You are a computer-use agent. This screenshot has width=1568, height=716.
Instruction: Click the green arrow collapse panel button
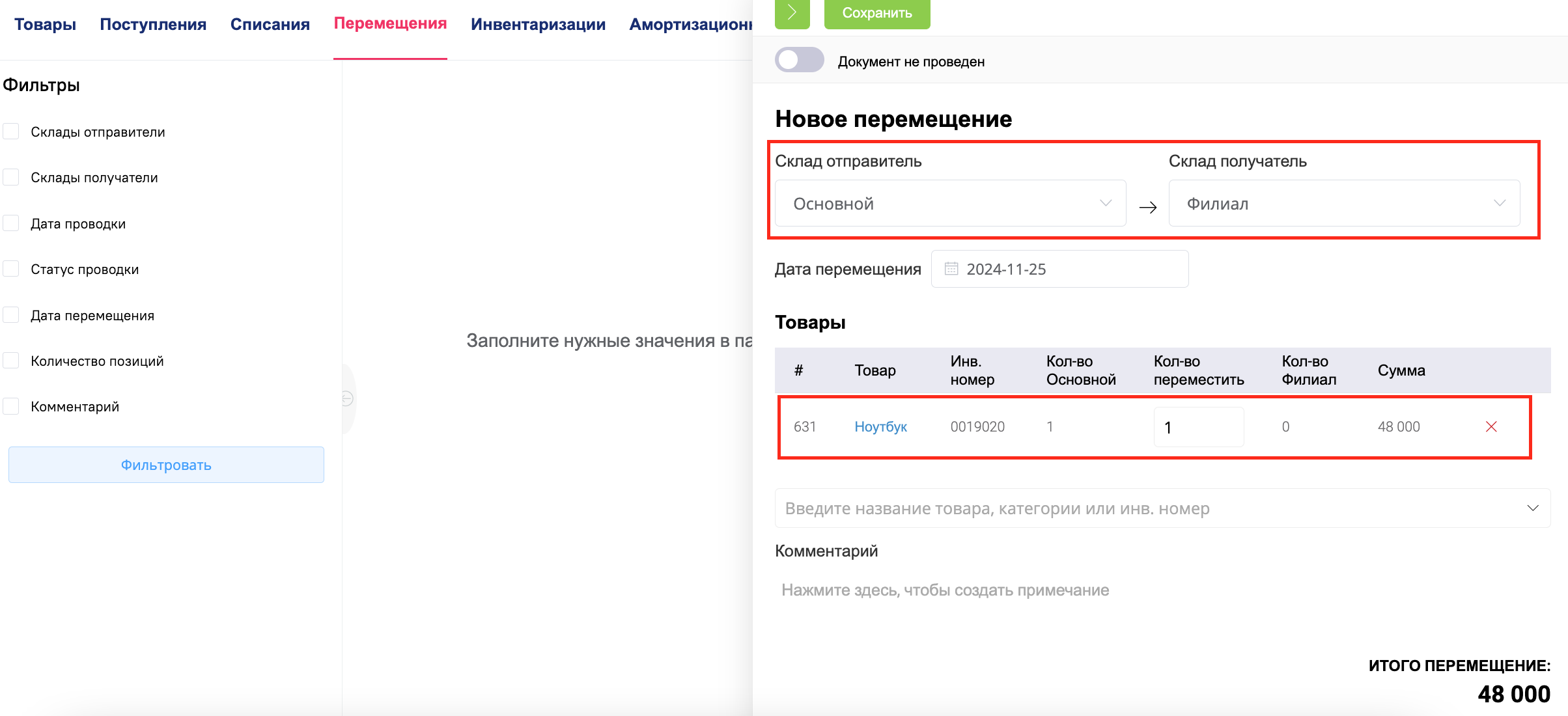pyautogui.click(x=792, y=13)
